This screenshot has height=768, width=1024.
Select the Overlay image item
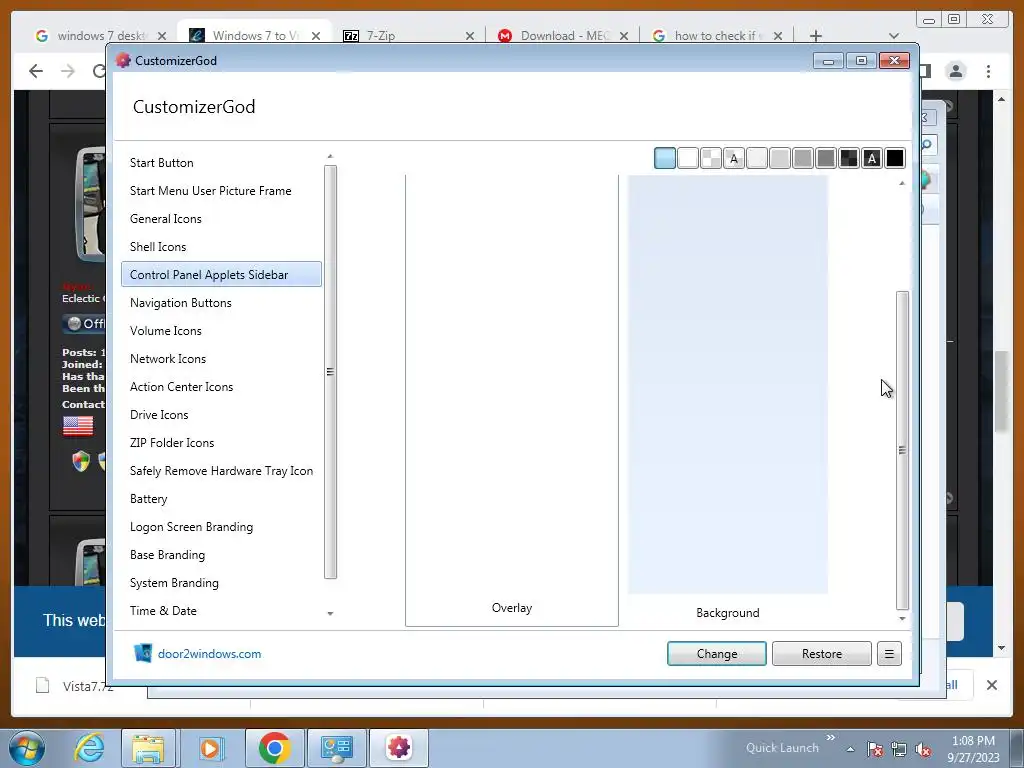coord(511,400)
